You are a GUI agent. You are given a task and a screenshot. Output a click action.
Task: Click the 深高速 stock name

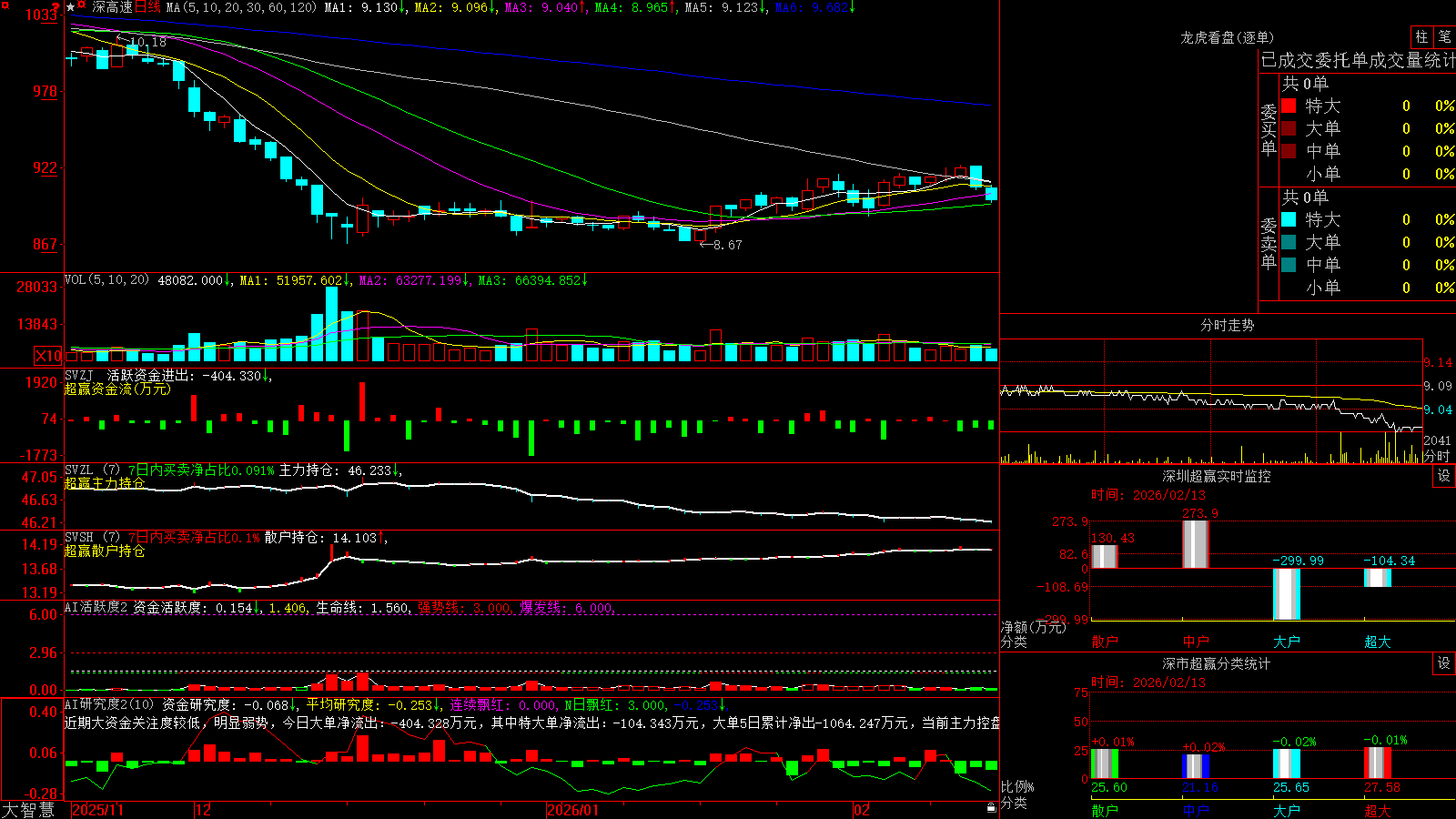point(112,7)
